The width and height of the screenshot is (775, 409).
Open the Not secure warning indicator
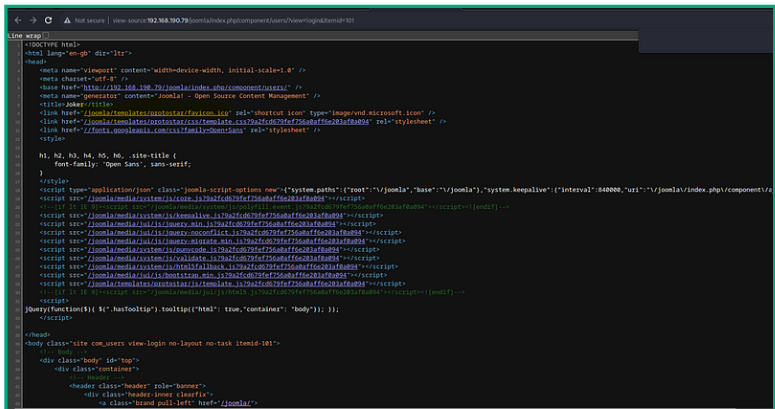point(84,20)
